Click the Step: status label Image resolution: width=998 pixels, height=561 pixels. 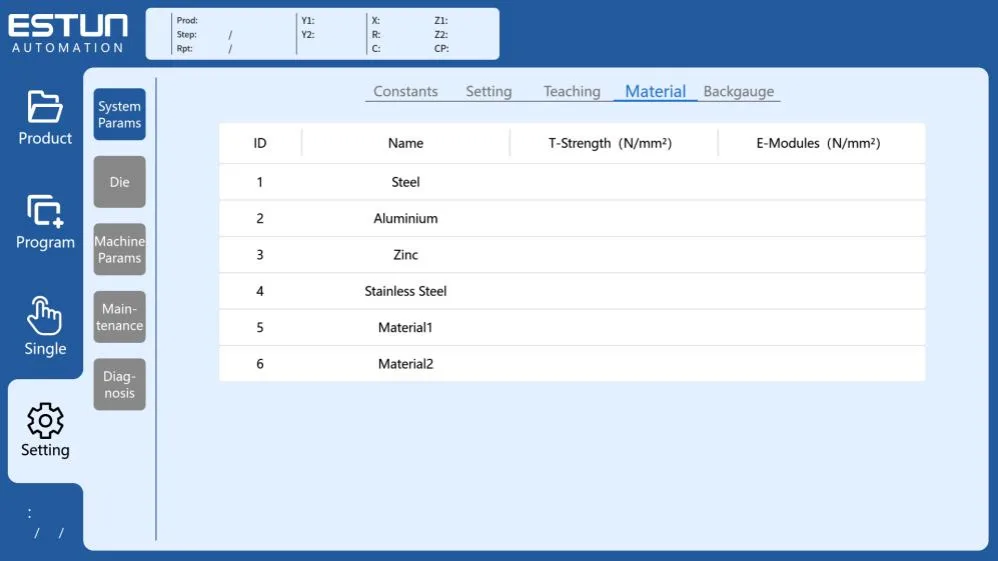point(186,34)
